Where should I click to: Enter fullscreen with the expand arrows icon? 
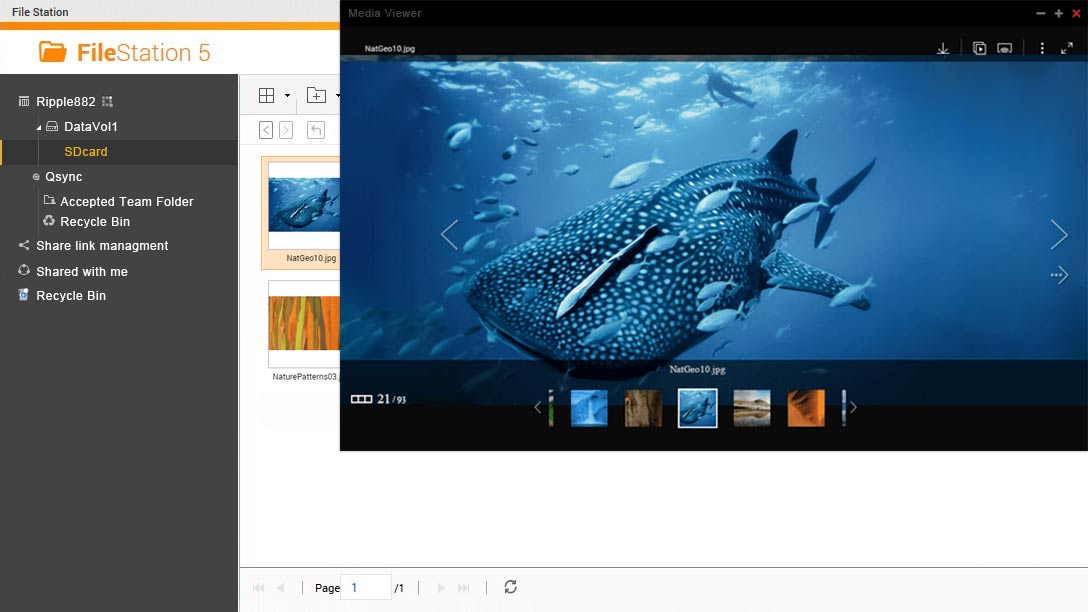(1067, 49)
